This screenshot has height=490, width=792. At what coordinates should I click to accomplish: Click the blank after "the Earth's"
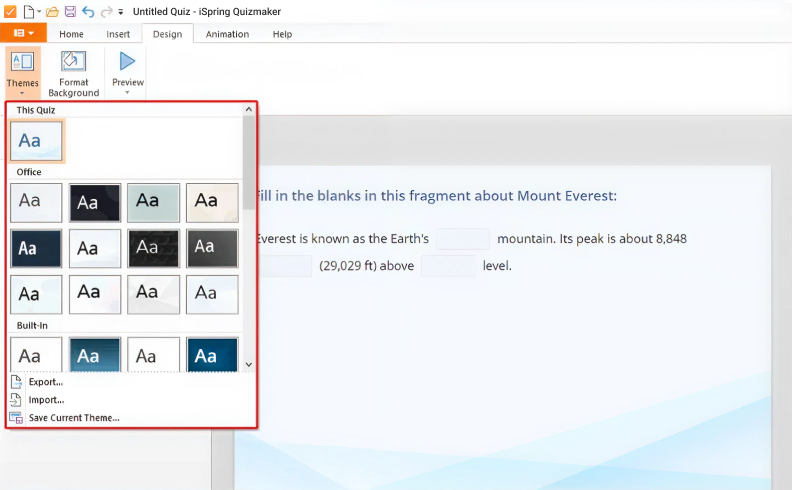[x=463, y=239]
